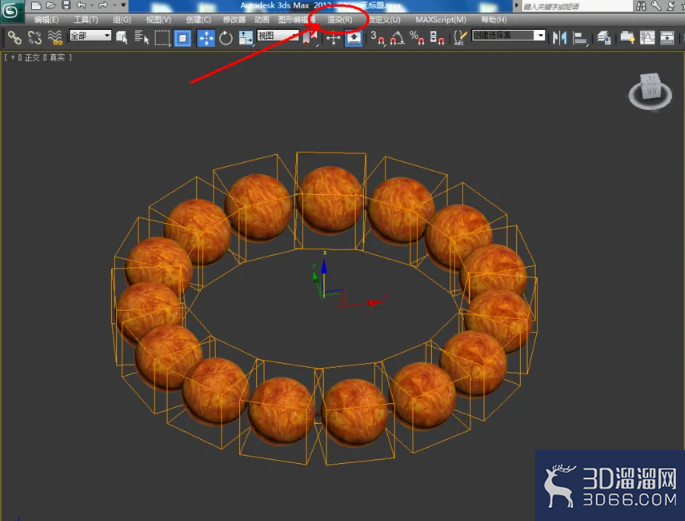685x521 pixels.
Task: Select the Unlink Selection tool
Action: click(x=35, y=38)
